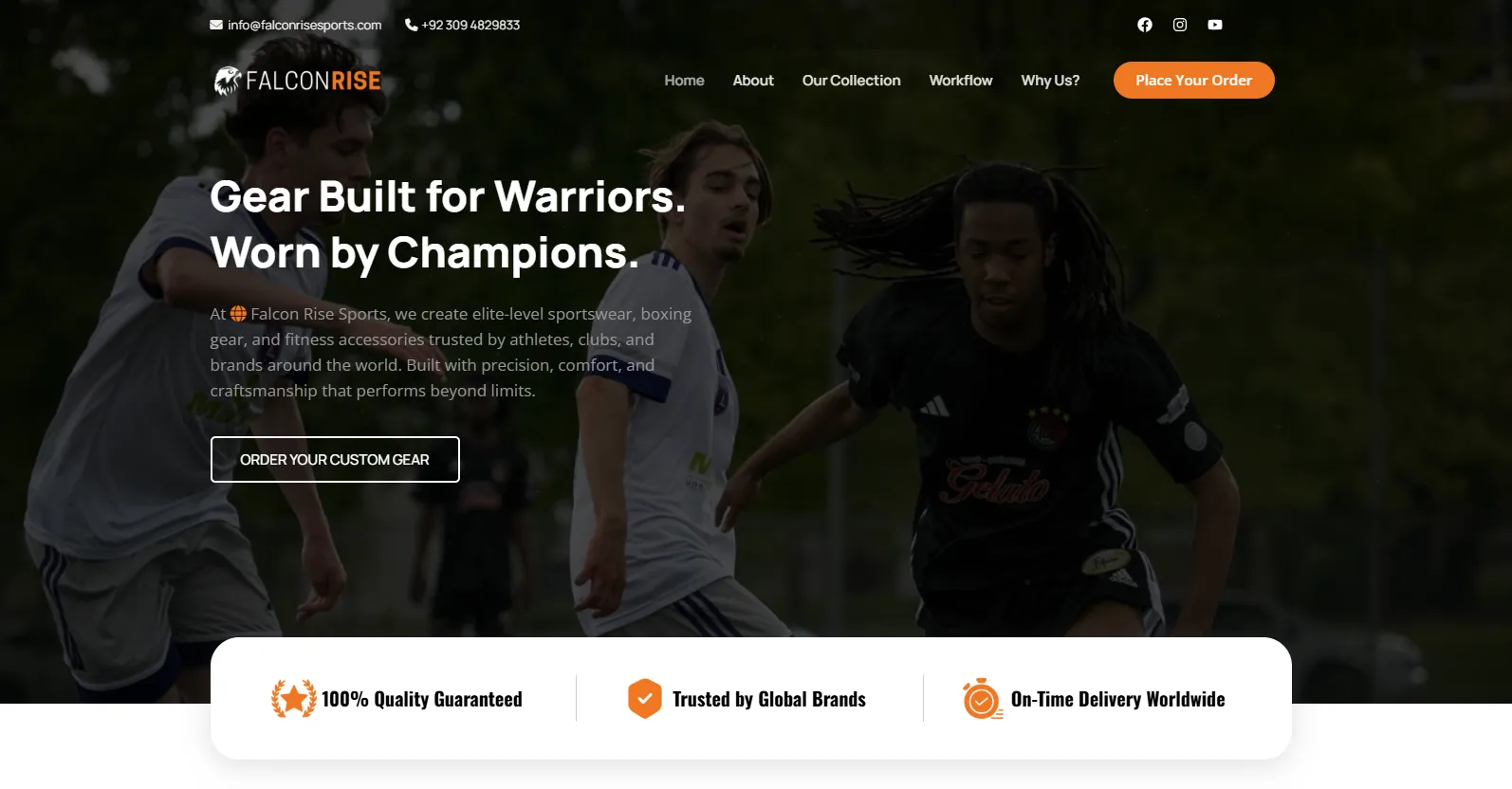
Task: Open the YouTube social icon
Action: click(1215, 25)
